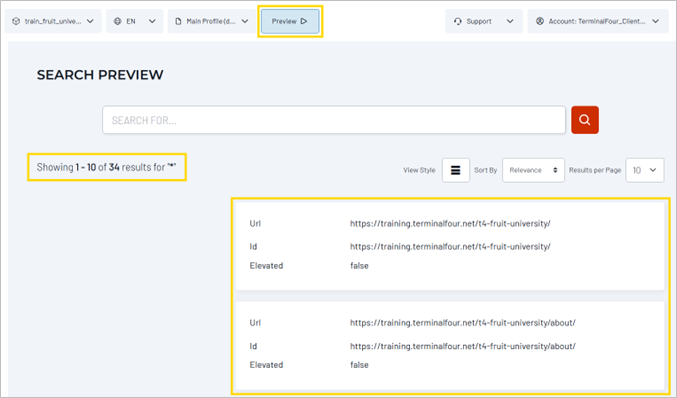The height and width of the screenshot is (398, 677).
Task: Toggle the list View Style button
Action: click(x=456, y=170)
